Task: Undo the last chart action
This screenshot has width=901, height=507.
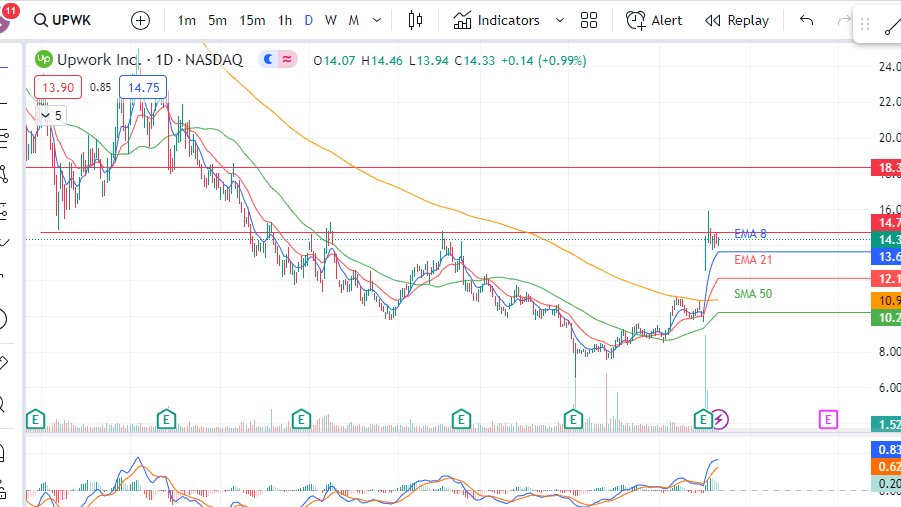Action: [806, 21]
